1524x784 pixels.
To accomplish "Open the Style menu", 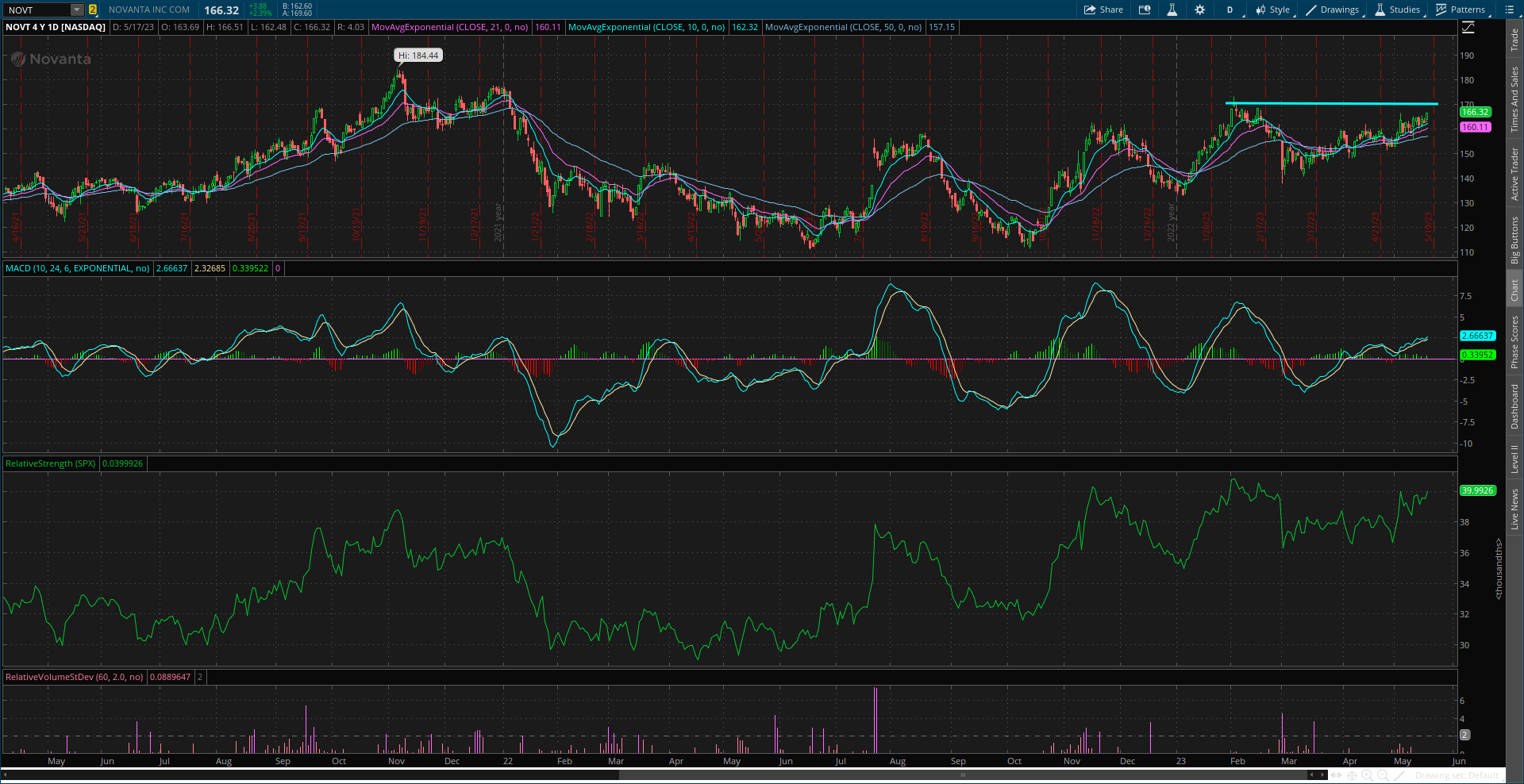I will 1272,10.
